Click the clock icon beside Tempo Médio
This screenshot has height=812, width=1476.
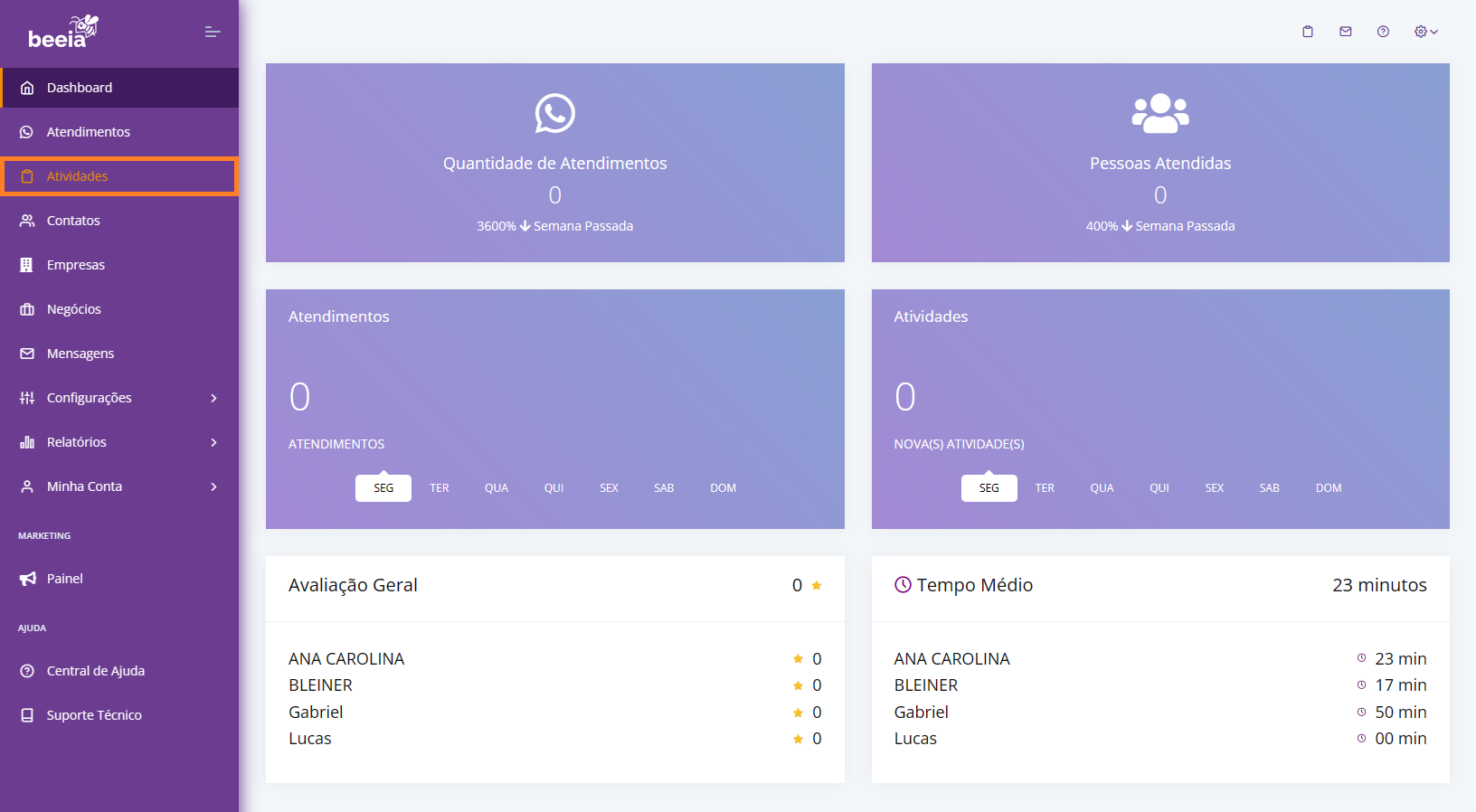tap(903, 585)
